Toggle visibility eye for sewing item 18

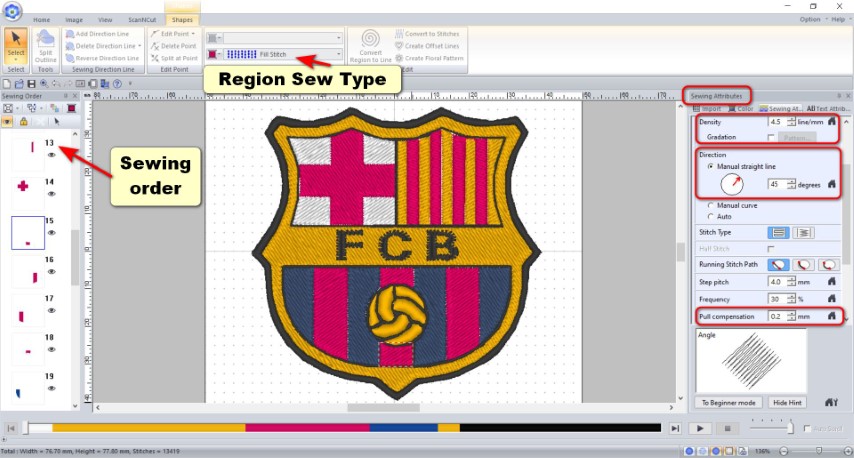coord(52,350)
